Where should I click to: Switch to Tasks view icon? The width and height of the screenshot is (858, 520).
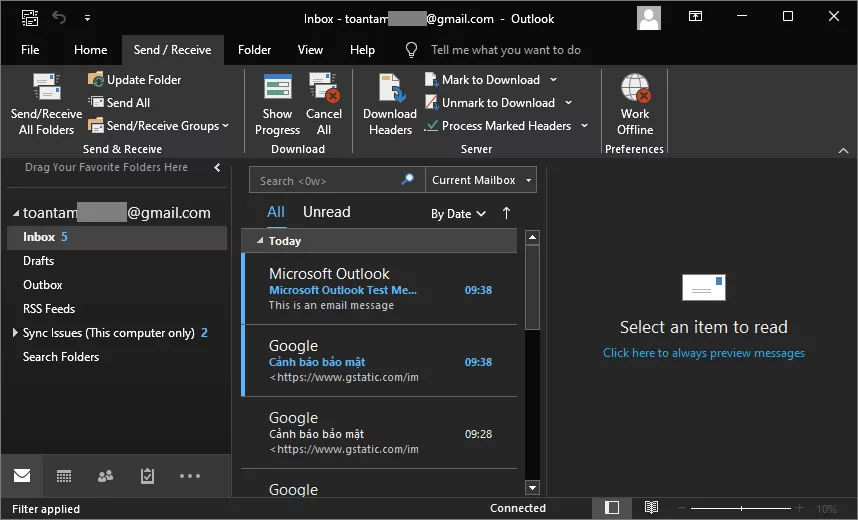[x=147, y=476]
